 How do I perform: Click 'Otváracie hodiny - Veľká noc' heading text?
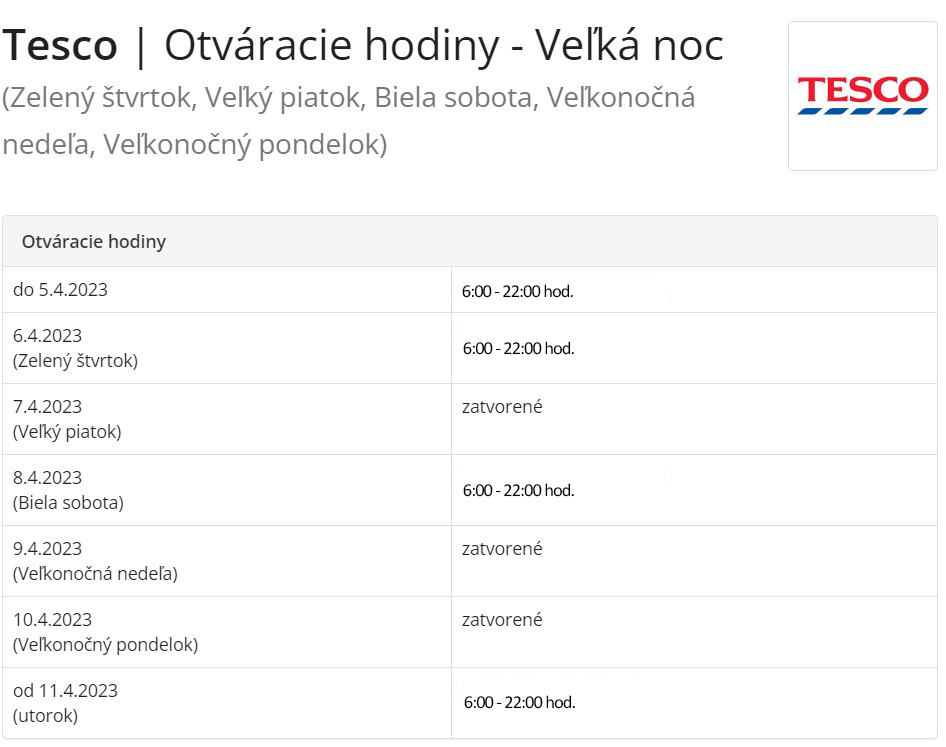pyautogui.click(x=443, y=46)
